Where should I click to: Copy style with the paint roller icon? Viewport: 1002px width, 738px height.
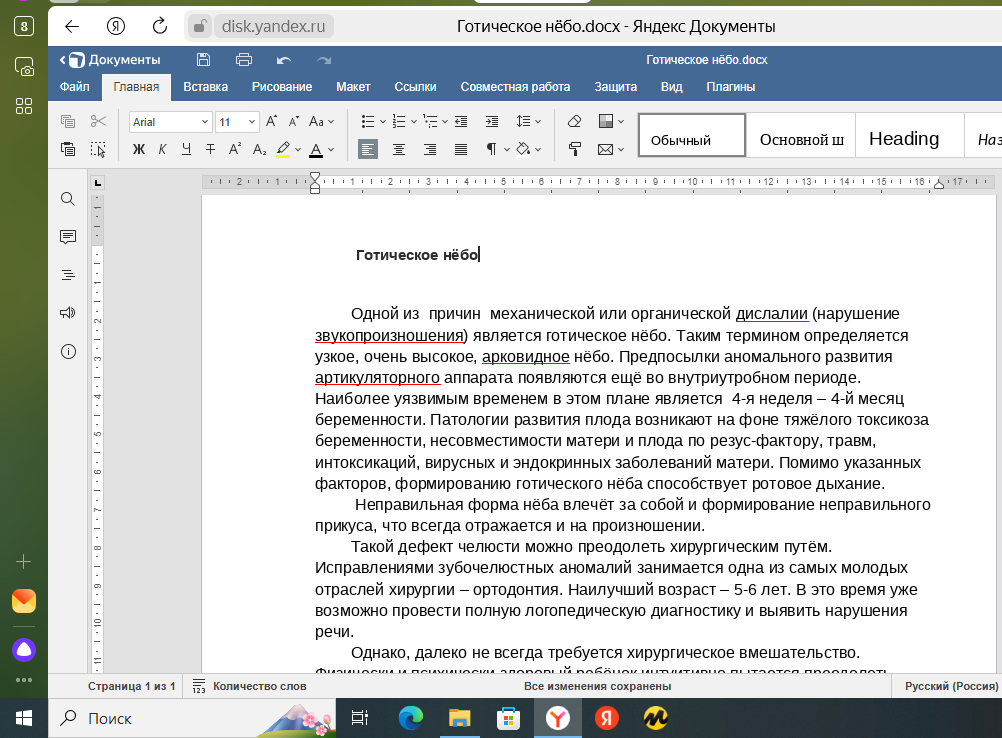574,149
